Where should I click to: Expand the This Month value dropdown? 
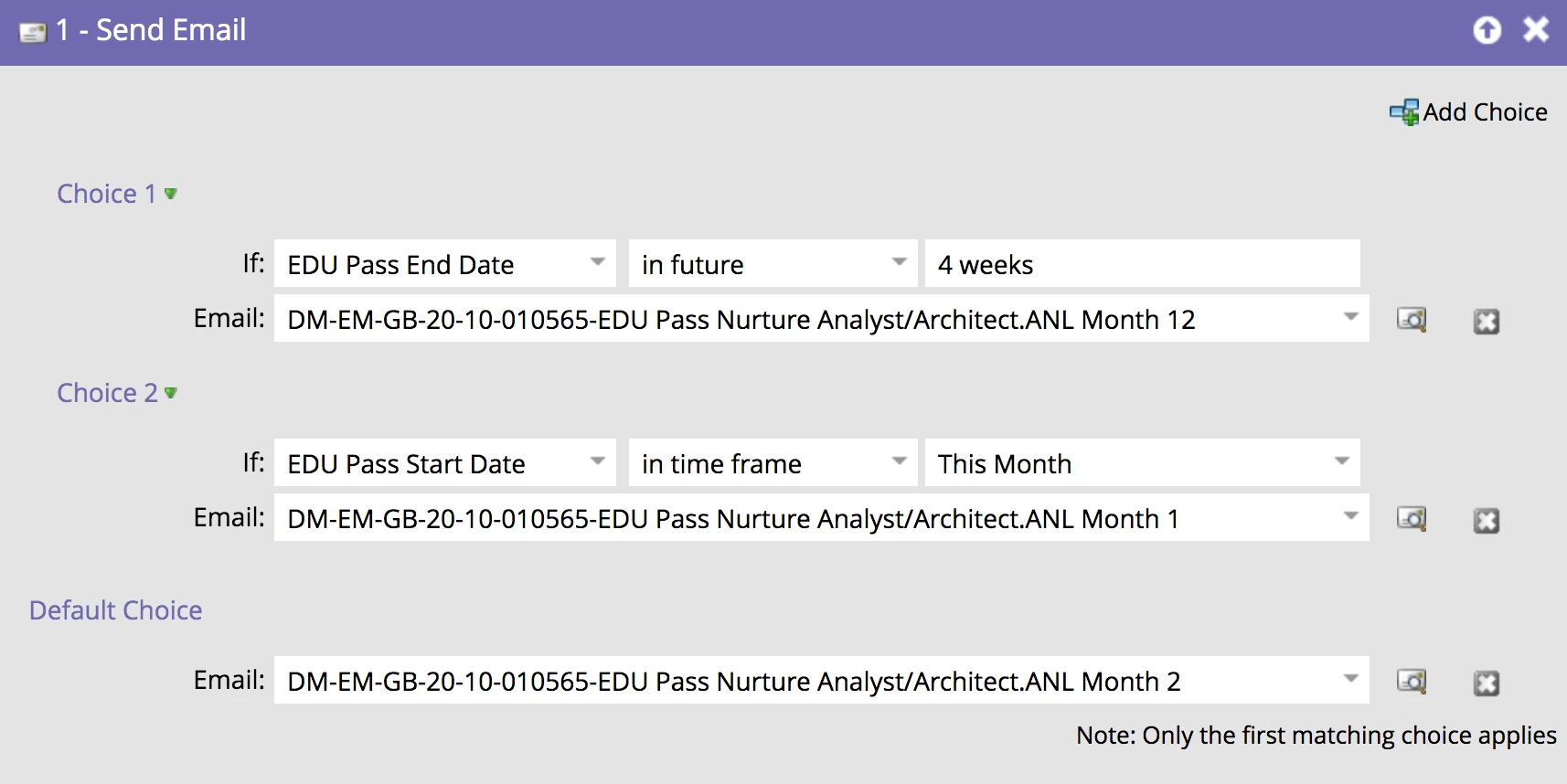point(1341,462)
